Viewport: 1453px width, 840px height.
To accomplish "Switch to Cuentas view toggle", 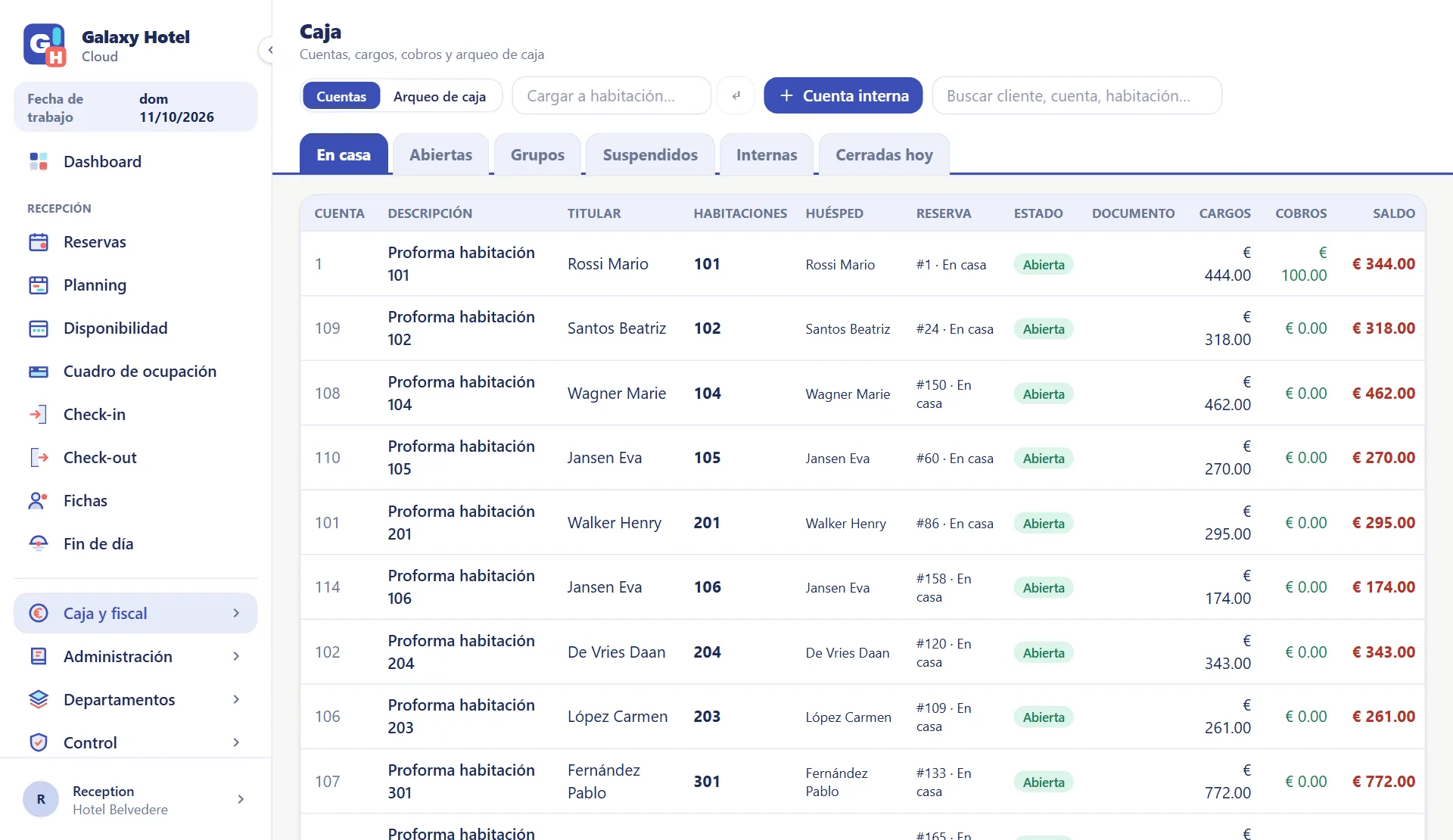I will click(x=341, y=96).
